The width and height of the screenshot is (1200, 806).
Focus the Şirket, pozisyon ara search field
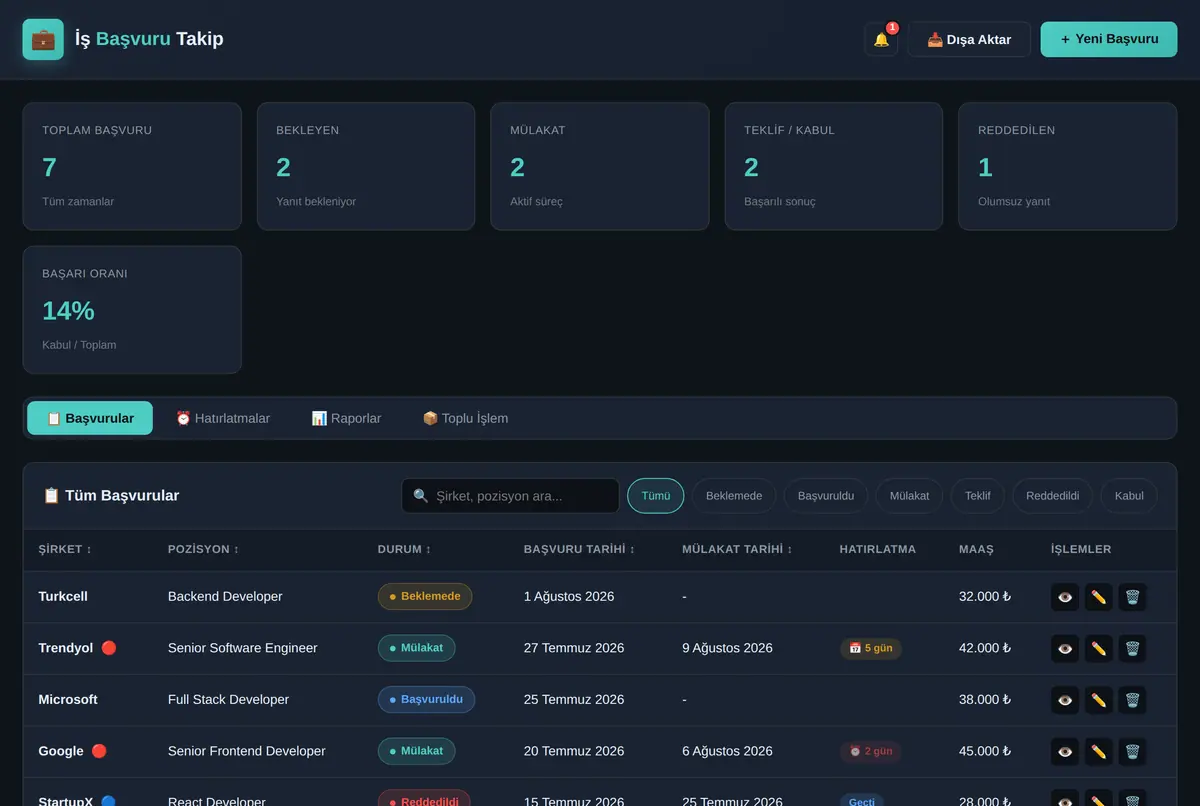[510, 496]
